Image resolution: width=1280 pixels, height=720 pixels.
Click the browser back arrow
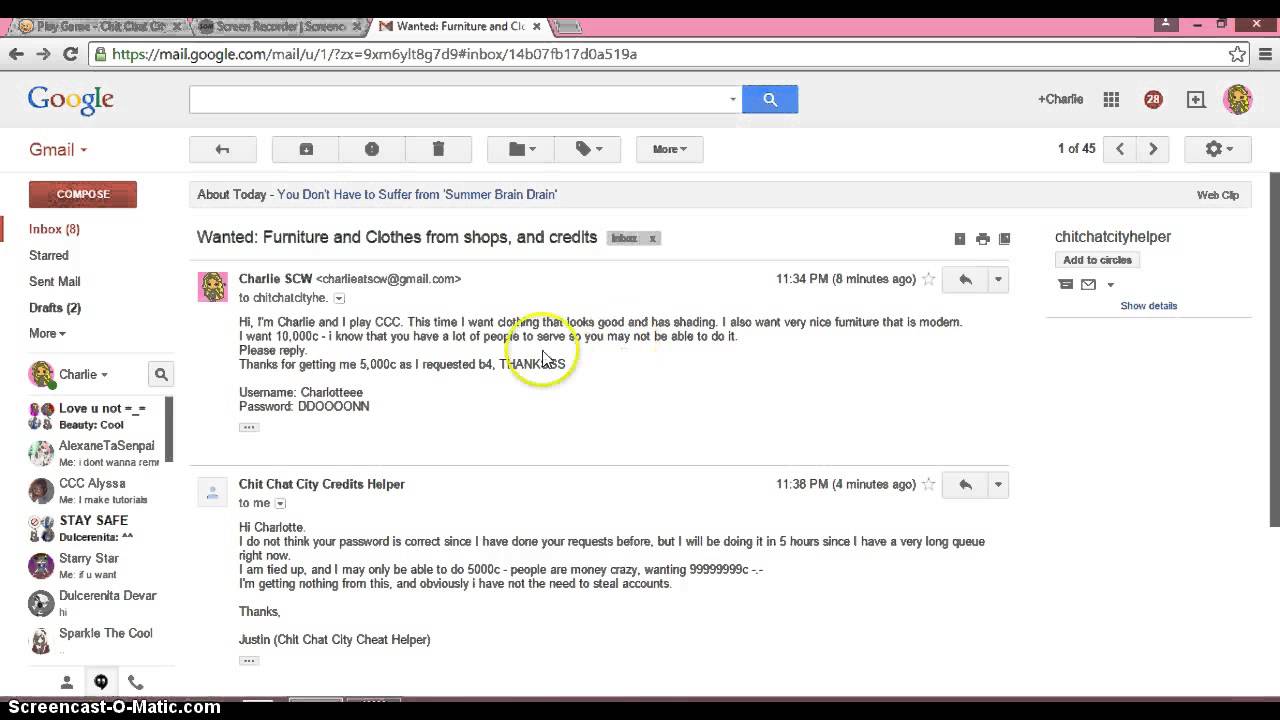16,54
